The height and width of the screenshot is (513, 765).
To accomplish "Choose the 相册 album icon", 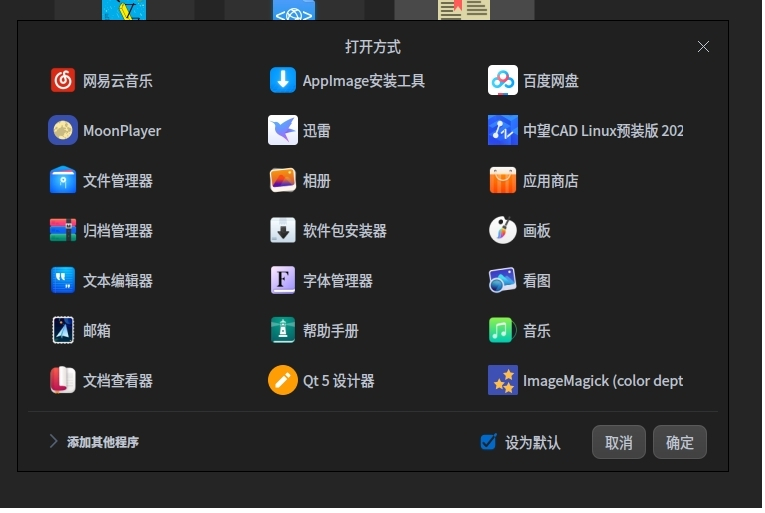I will [283, 181].
